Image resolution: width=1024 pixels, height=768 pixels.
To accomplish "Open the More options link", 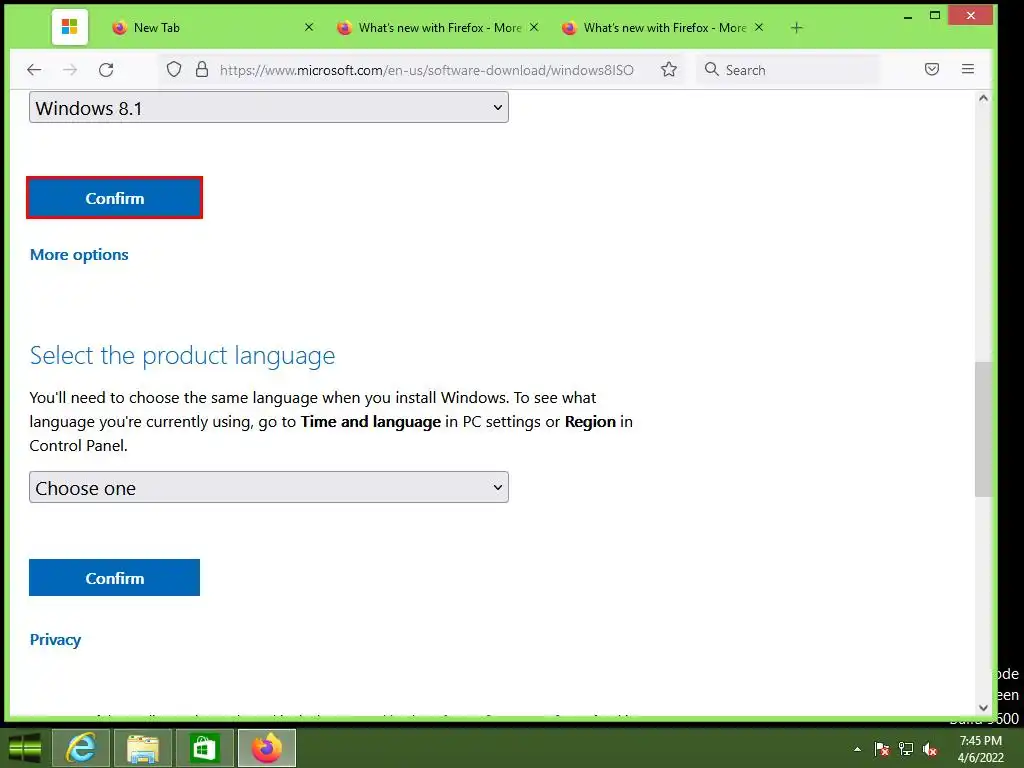I will pos(79,255).
